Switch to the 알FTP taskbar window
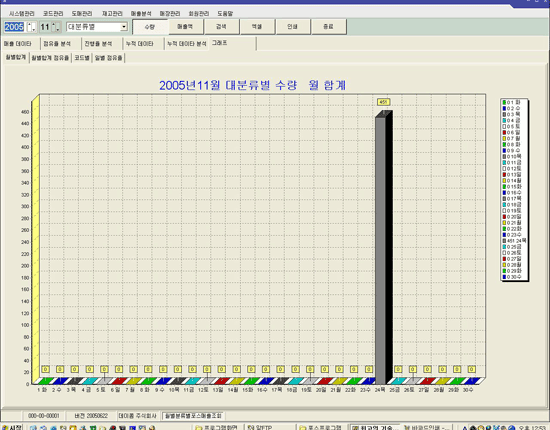This screenshot has height=430, width=550. point(269,427)
